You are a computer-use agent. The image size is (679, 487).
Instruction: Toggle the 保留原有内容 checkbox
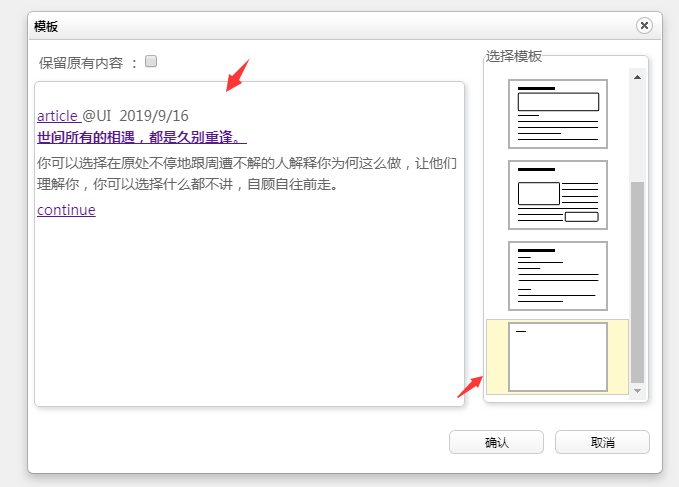[151, 61]
